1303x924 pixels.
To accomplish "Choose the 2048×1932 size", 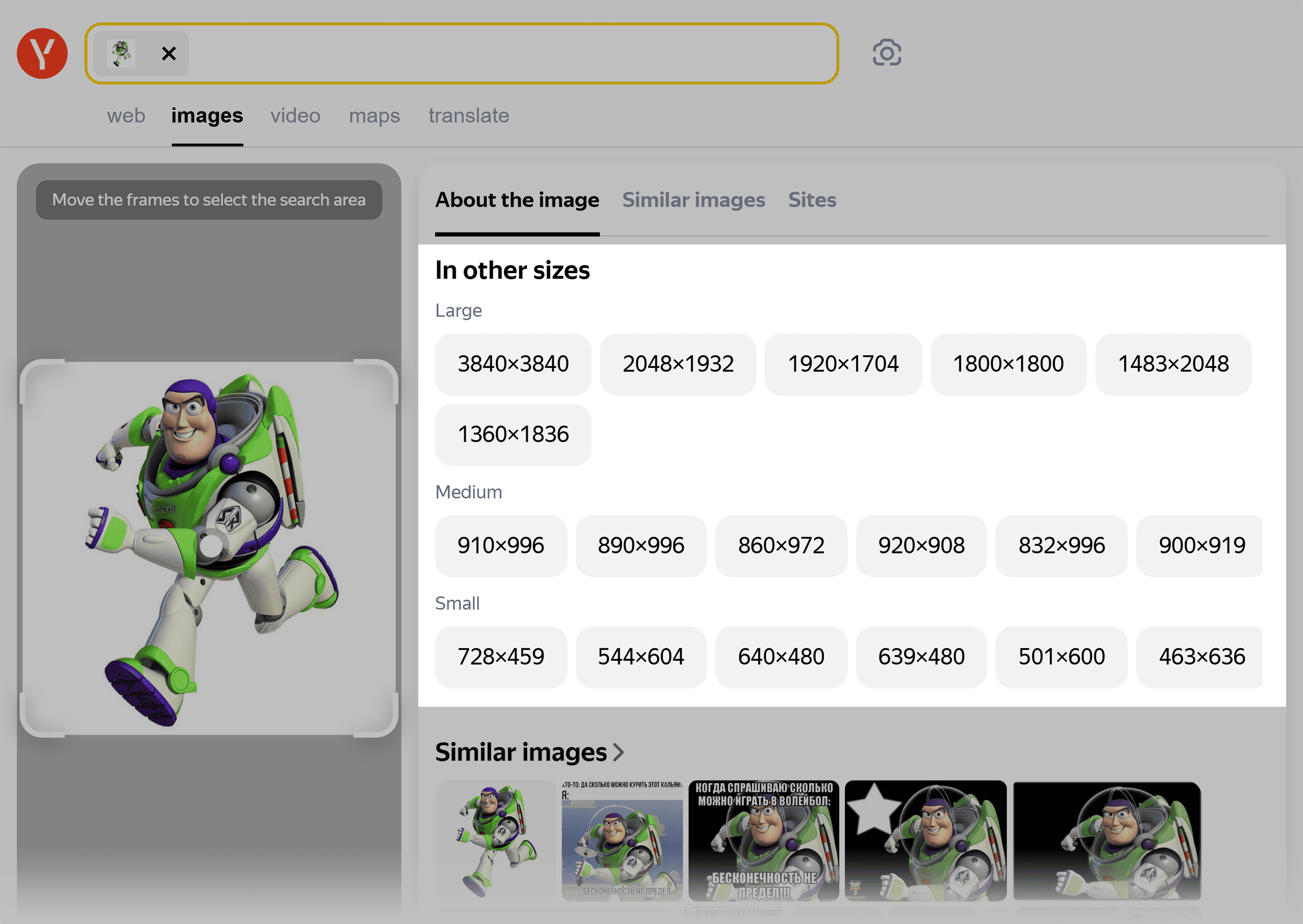I will 678,364.
